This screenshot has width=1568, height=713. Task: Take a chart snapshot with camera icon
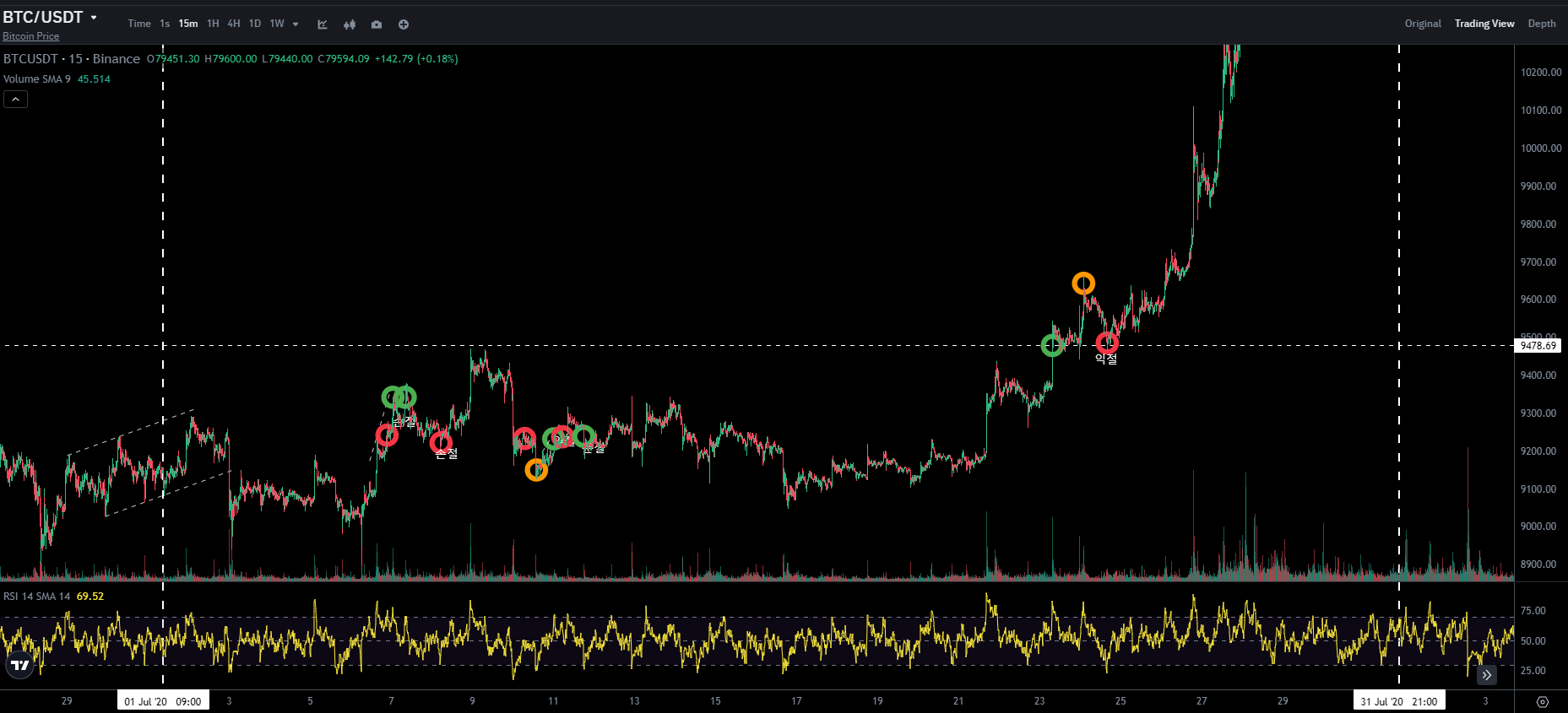377,24
